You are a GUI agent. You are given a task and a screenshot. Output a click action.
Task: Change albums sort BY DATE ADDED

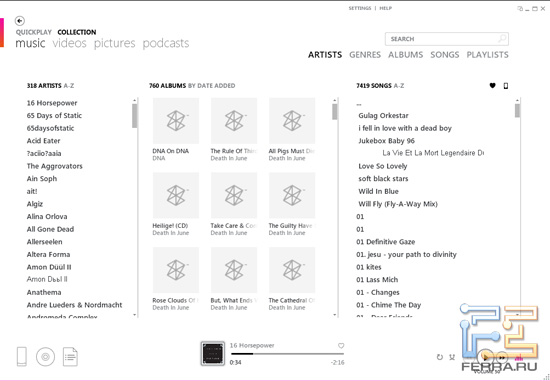212,86
